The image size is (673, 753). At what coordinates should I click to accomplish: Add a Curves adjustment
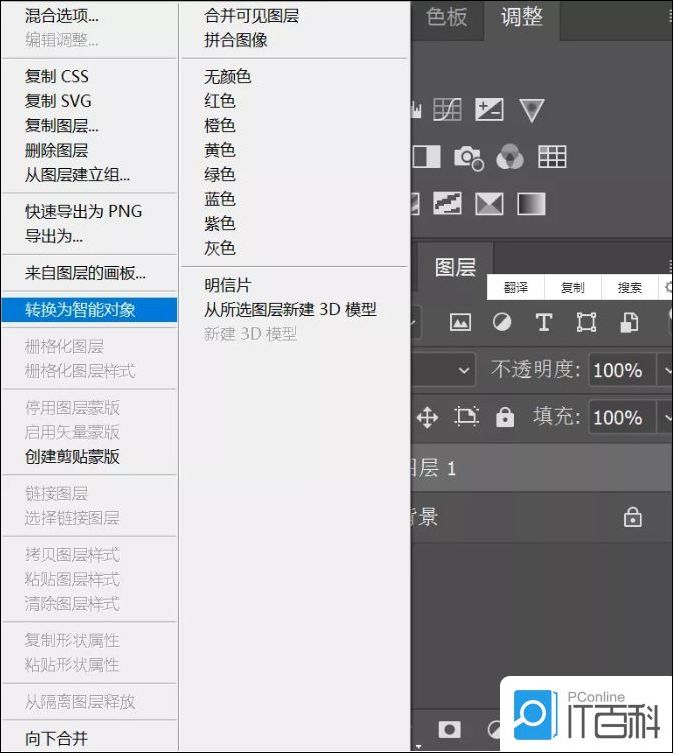447,110
